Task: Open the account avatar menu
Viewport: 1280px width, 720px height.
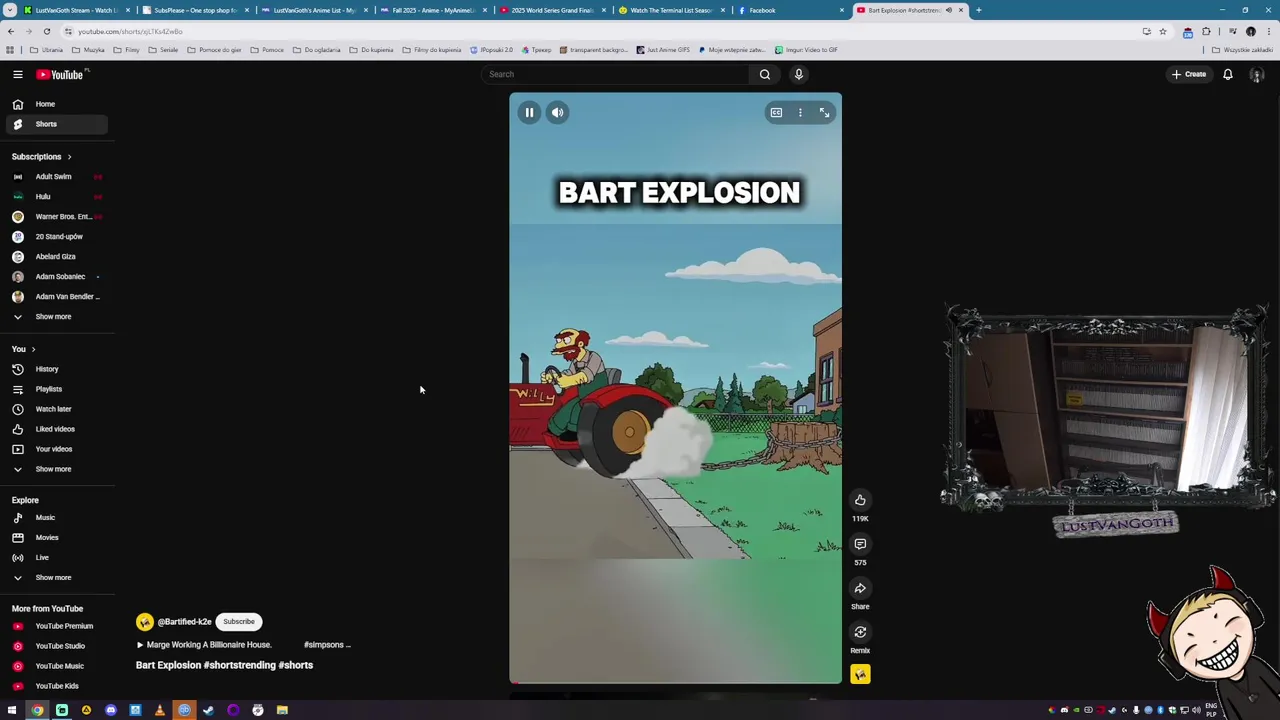Action: pyautogui.click(x=1257, y=75)
